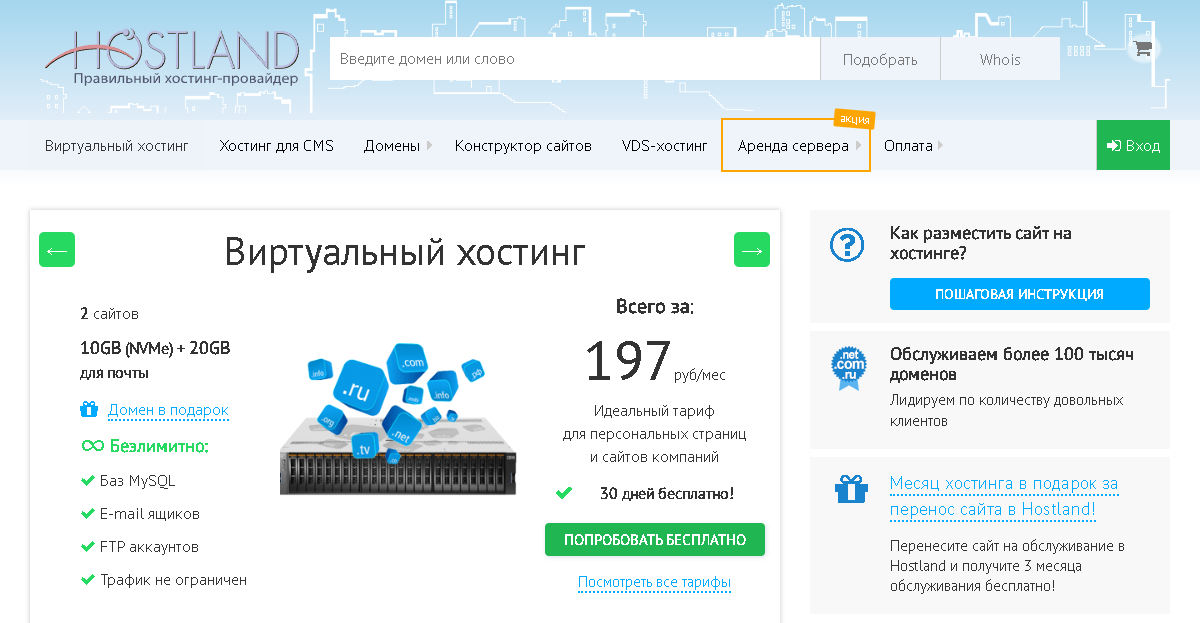Click the 197 руб/мес price
Image resolution: width=1200 pixels, height=623 pixels.
pyautogui.click(x=655, y=361)
